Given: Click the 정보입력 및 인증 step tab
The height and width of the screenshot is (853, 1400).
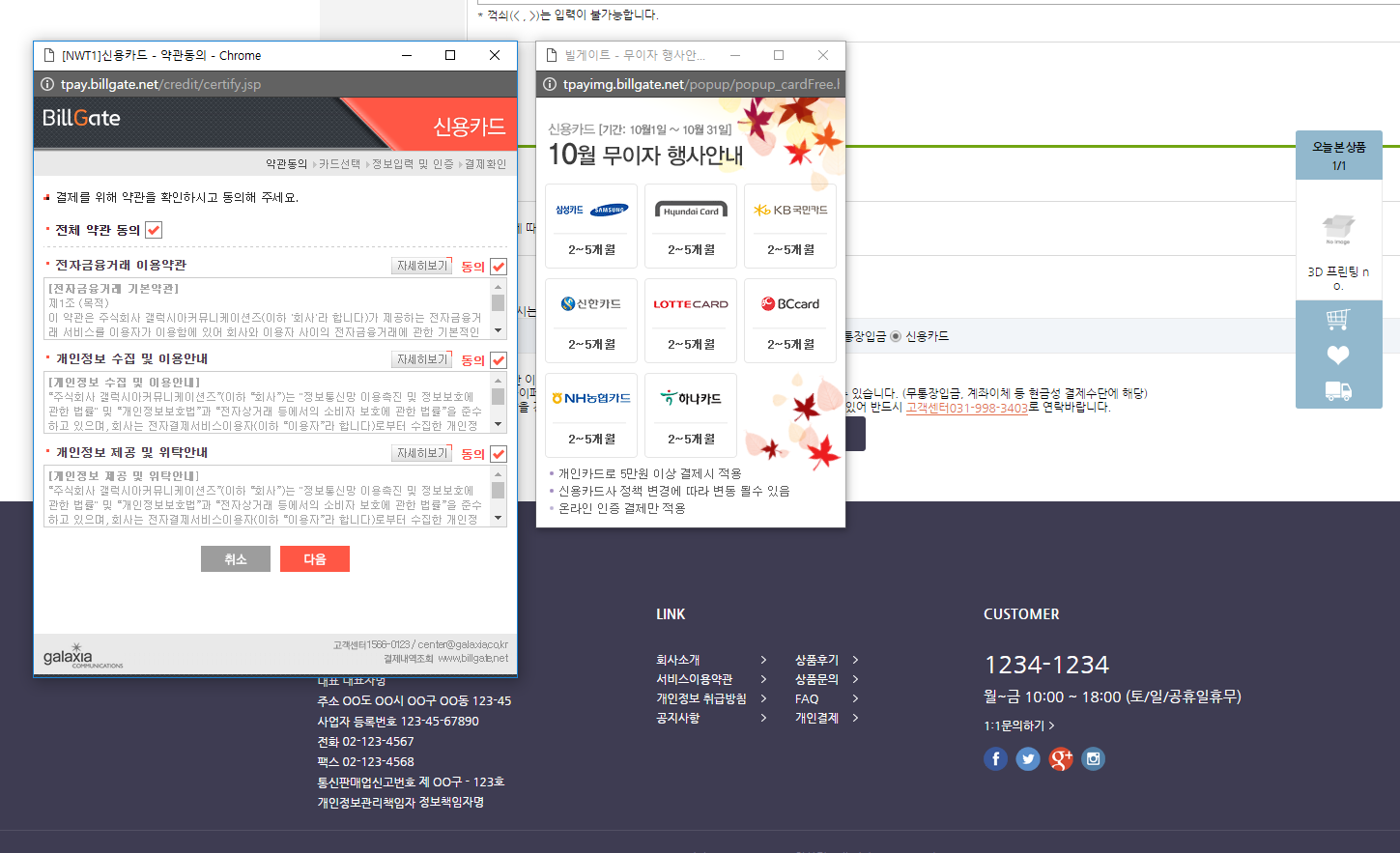Looking at the screenshot, I should [413, 164].
